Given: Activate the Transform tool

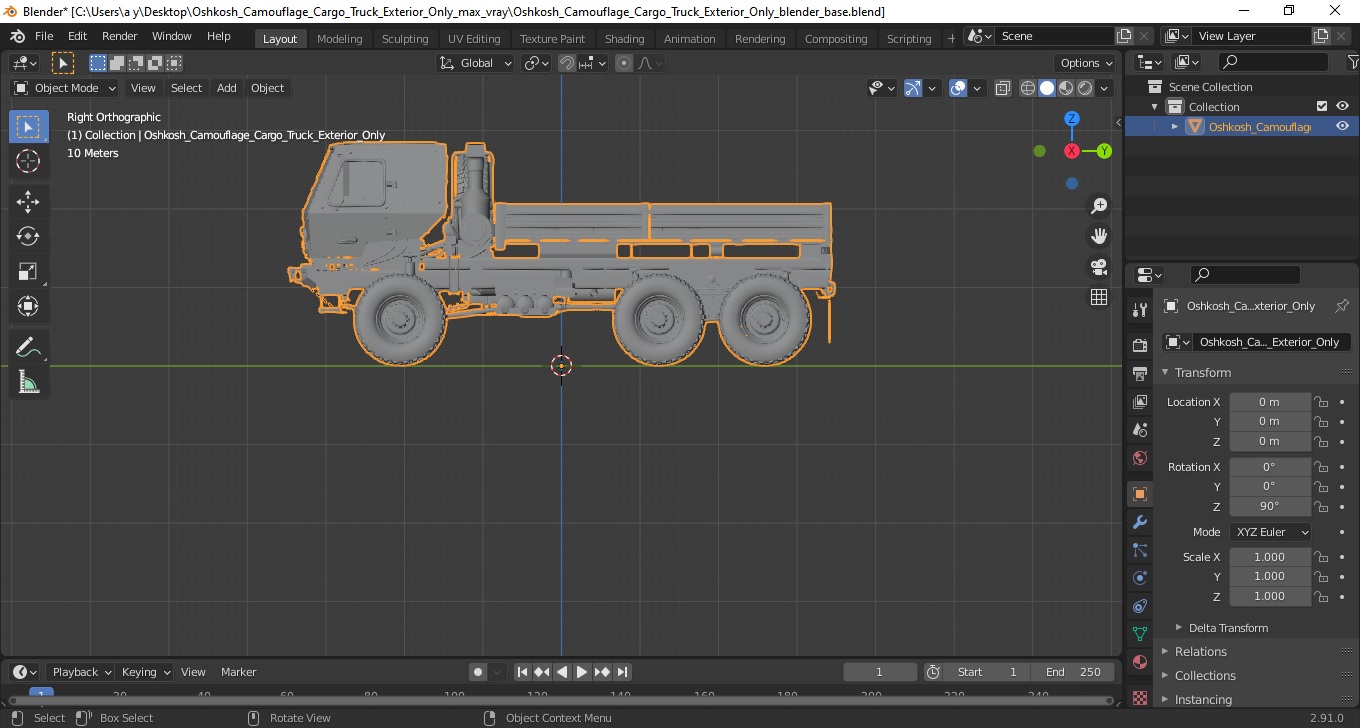Looking at the screenshot, I should pyautogui.click(x=28, y=306).
